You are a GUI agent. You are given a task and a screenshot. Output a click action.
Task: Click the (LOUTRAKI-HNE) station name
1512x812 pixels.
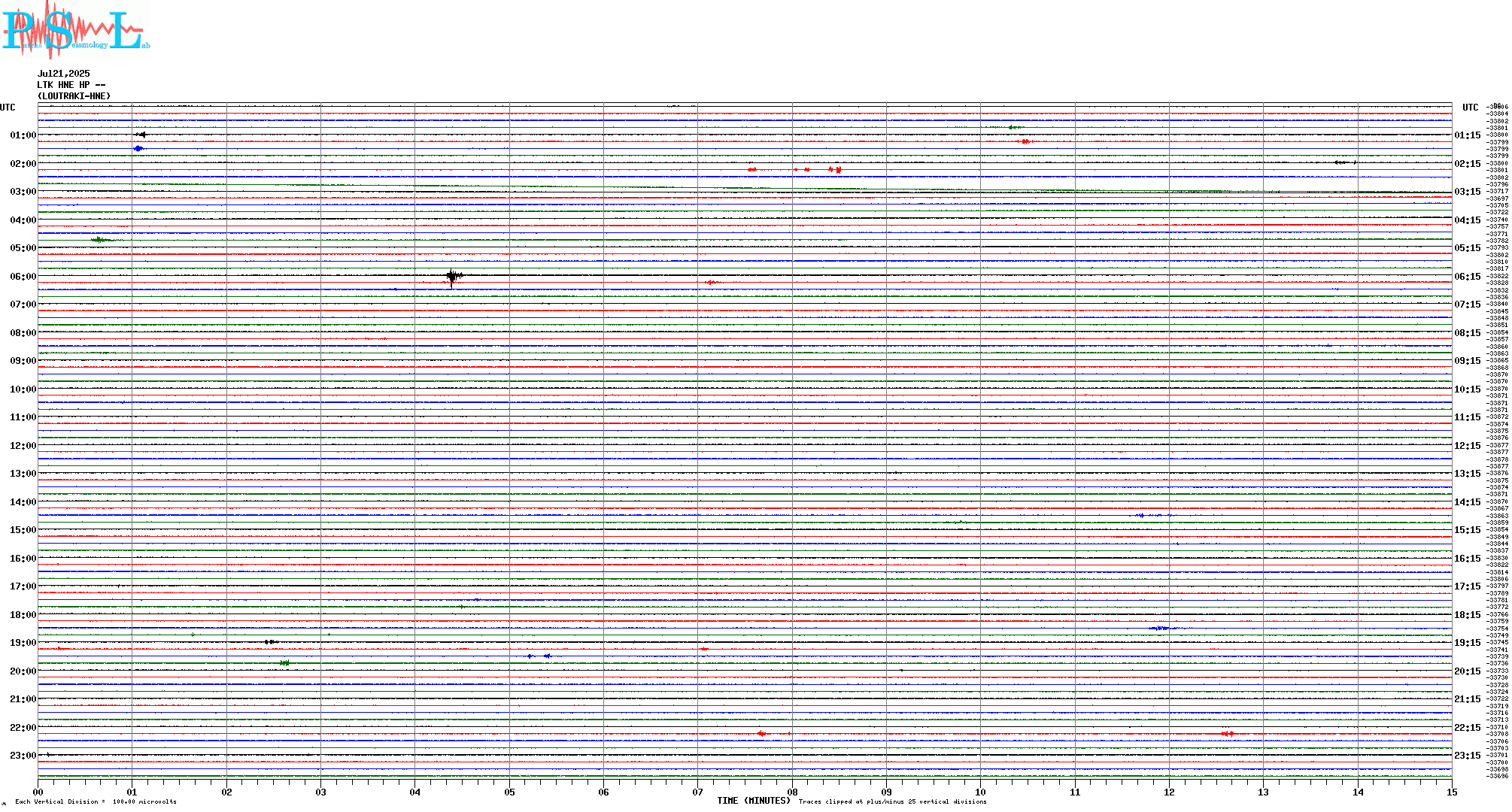74,96
